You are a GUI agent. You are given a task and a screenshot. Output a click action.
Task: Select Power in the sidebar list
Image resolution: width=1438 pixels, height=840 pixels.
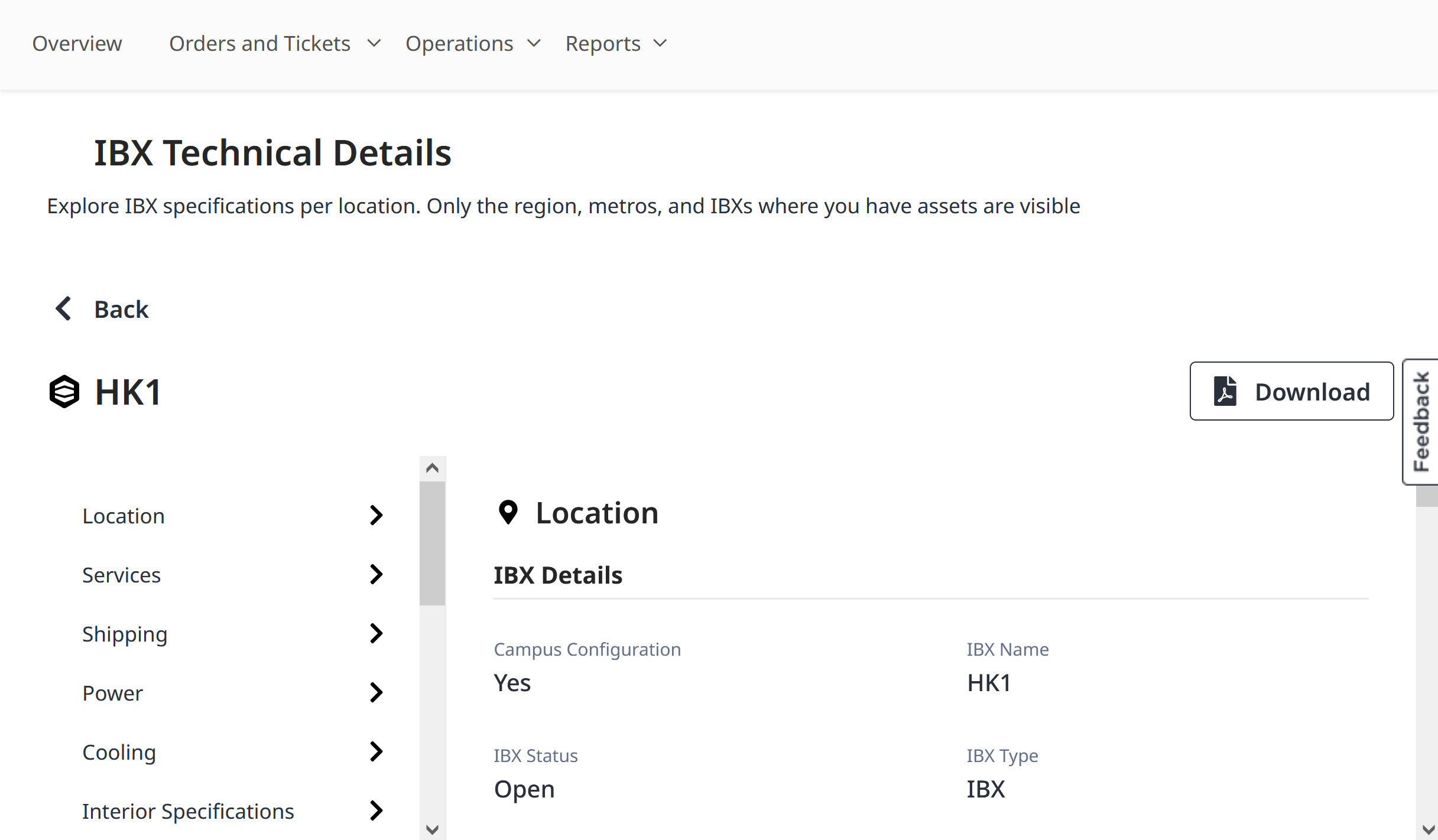[x=233, y=693]
